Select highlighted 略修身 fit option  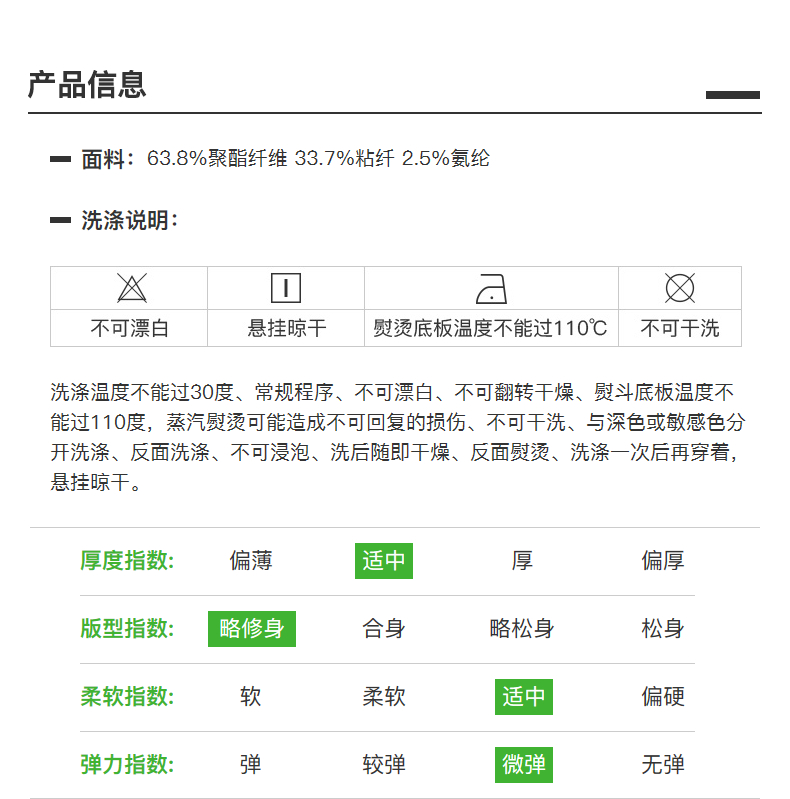252,629
